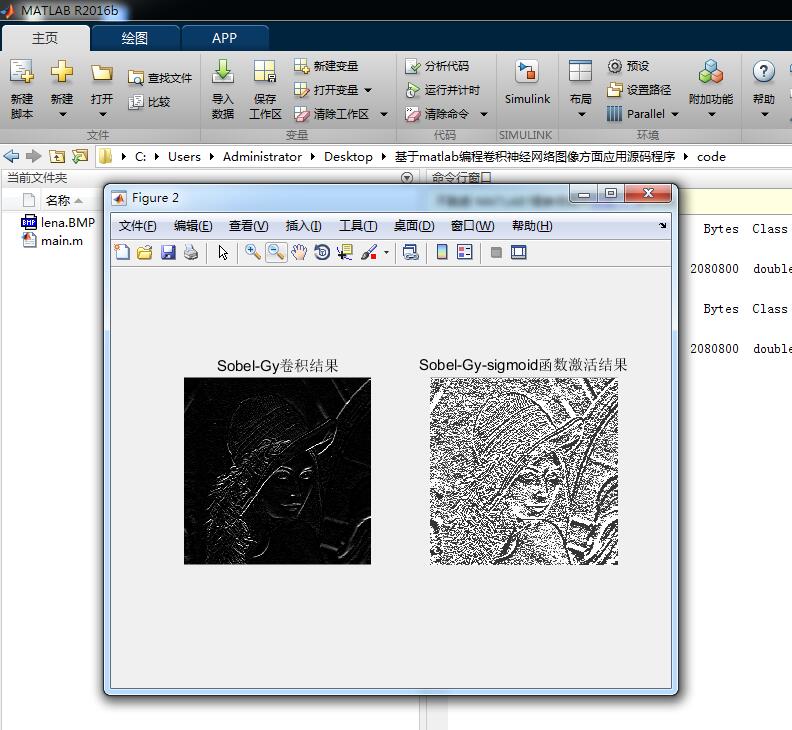Expand Clear Commands (清除命令) dropdown
The height and width of the screenshot is (730, 792).
484,115
